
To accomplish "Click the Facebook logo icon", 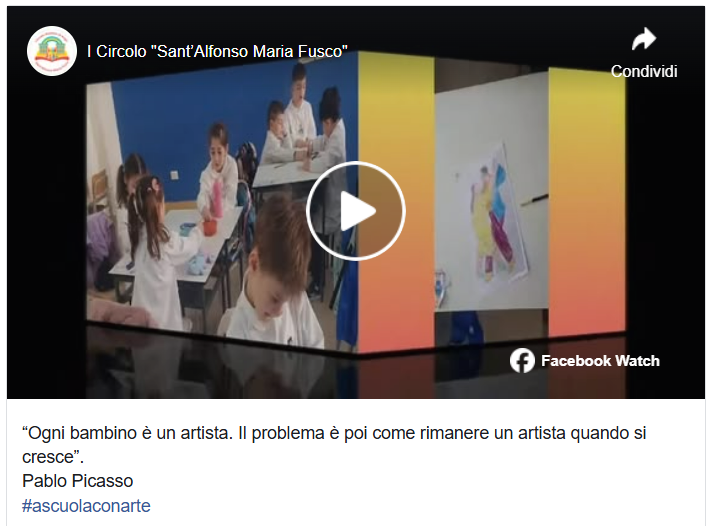I will (x=522, y=361).
